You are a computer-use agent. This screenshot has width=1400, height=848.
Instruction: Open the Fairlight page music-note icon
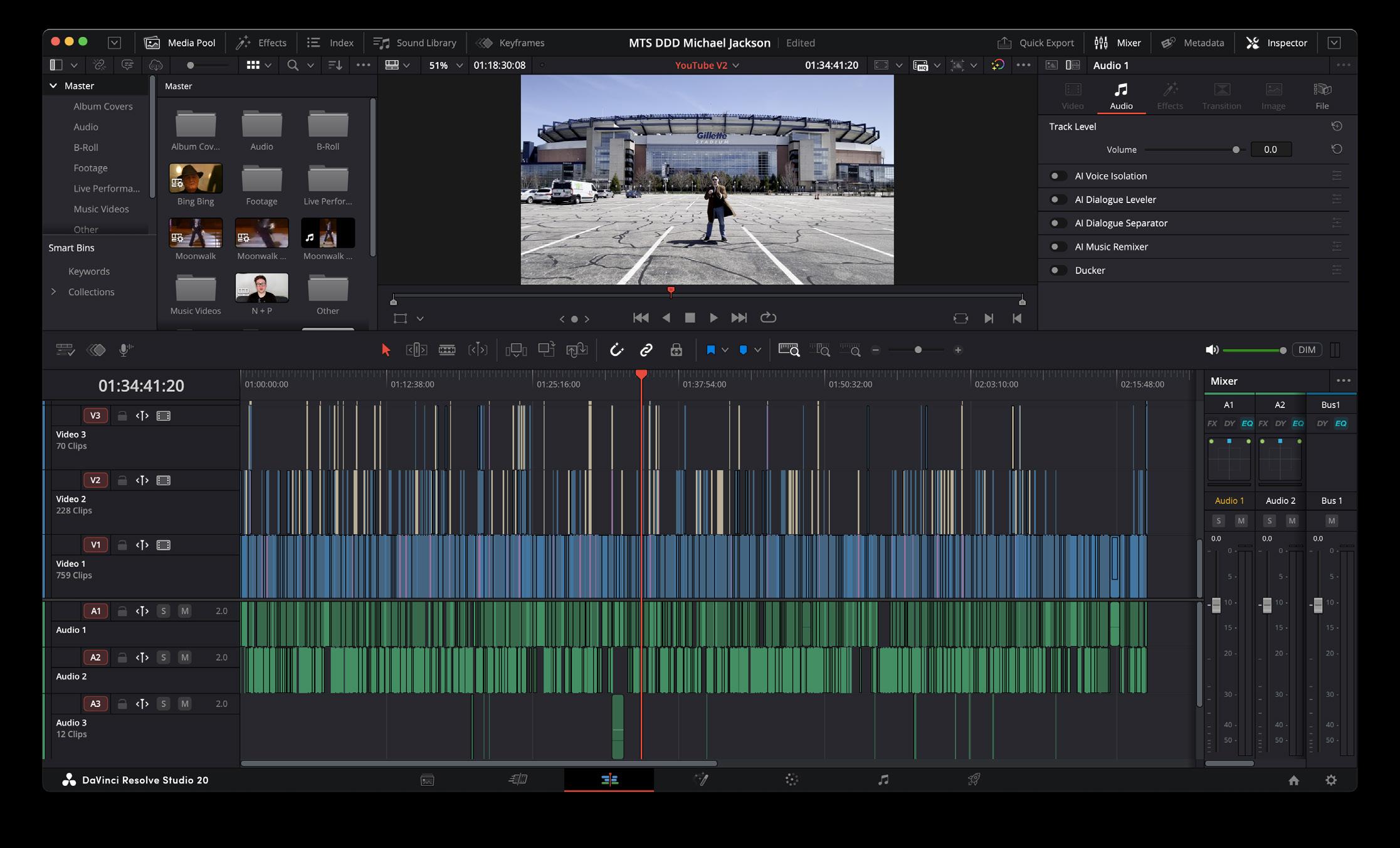[883, 780]
